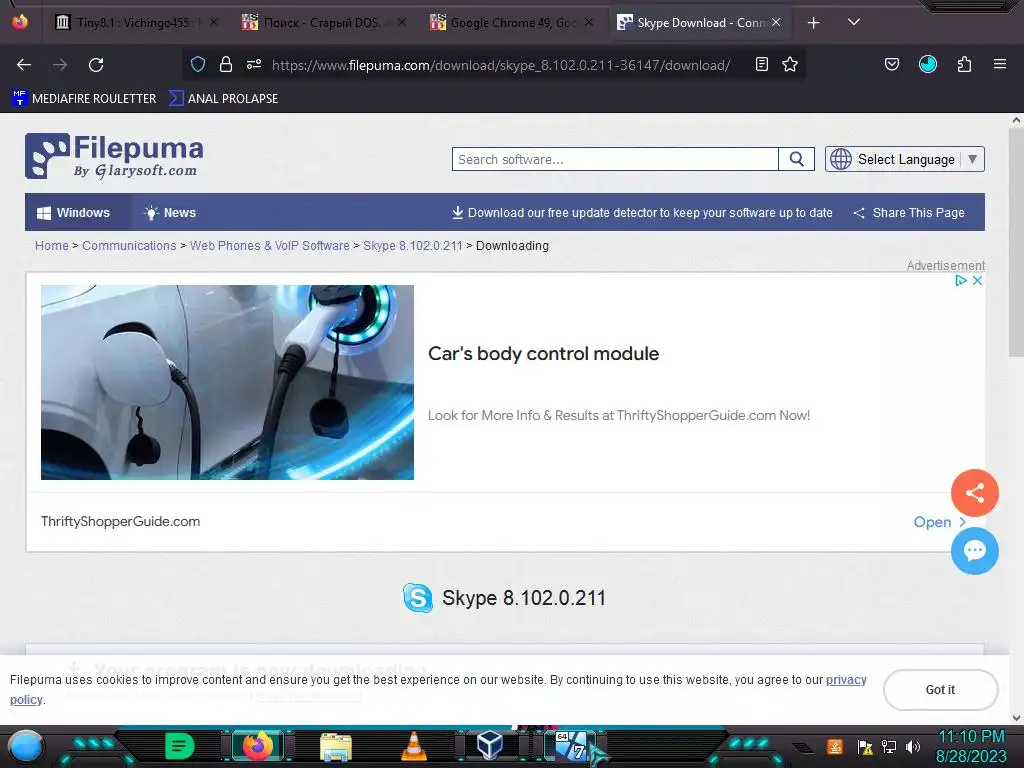The height and width of the screenshot is (768, 1024).
Task: Open the tracking protection shield icon
Action: [x=198, y=64]
